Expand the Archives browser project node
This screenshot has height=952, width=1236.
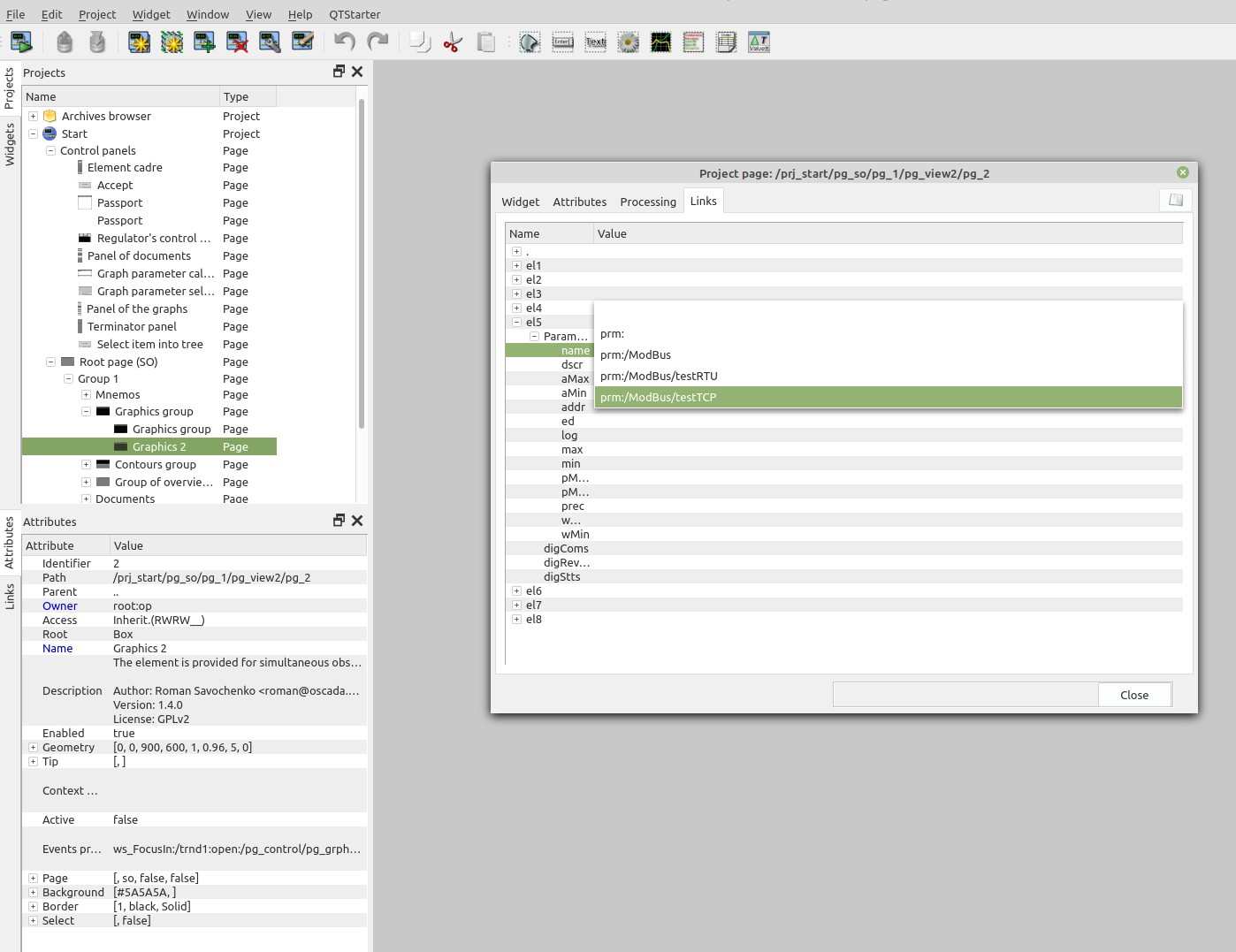tap(33, 116)
